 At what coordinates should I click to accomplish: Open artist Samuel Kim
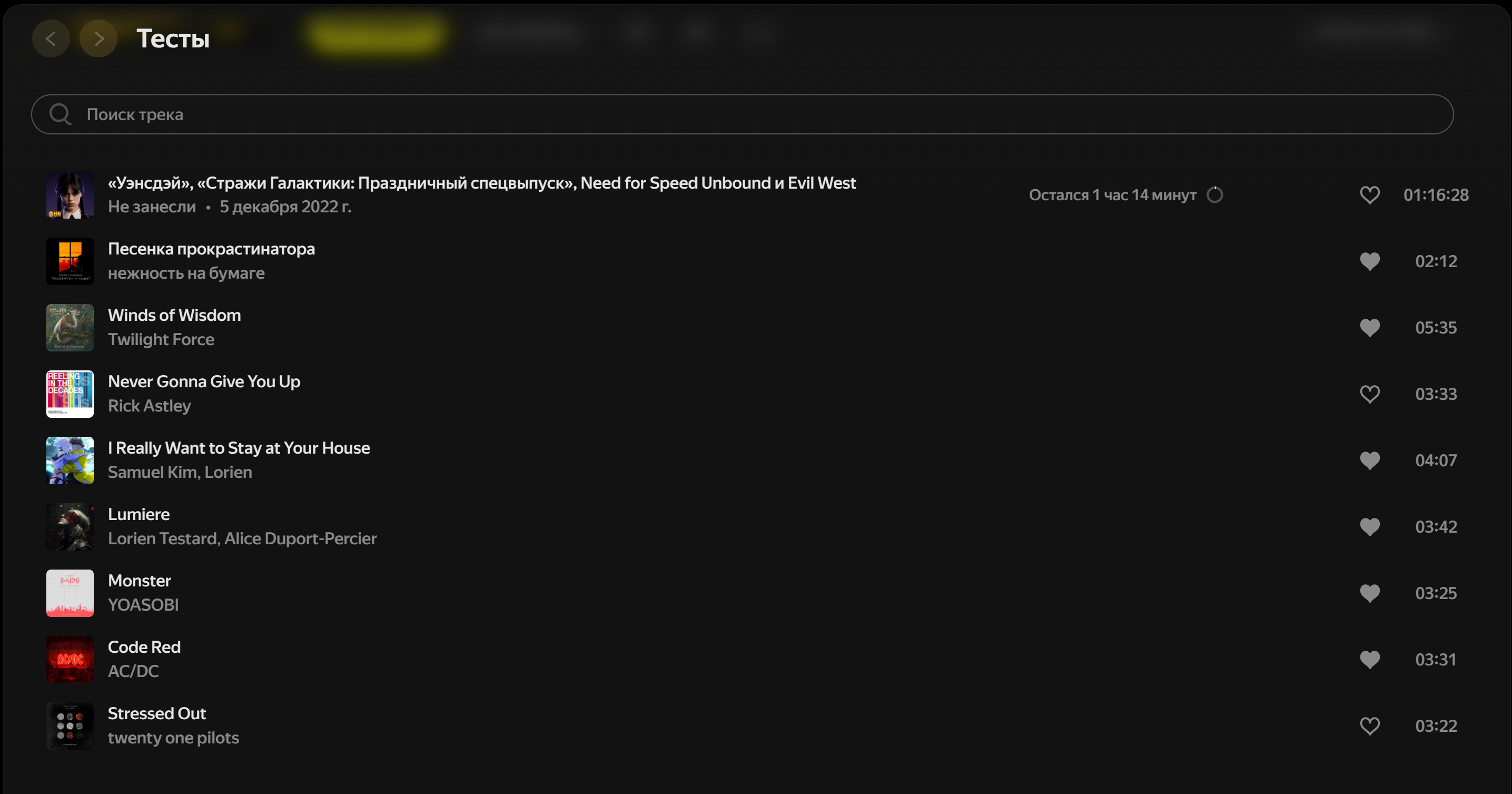(x=152, y=472)
